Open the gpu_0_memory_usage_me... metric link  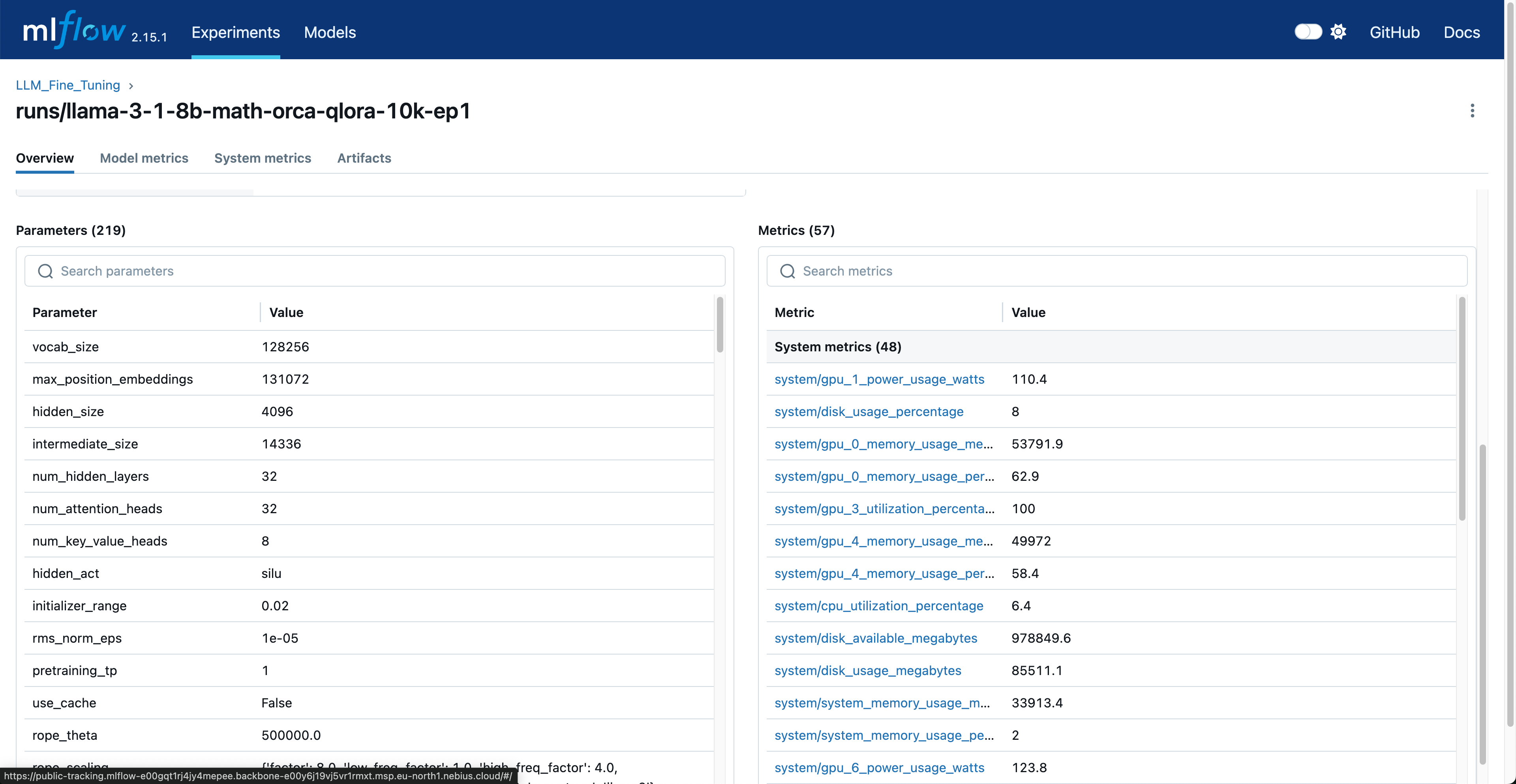point(884,444)
